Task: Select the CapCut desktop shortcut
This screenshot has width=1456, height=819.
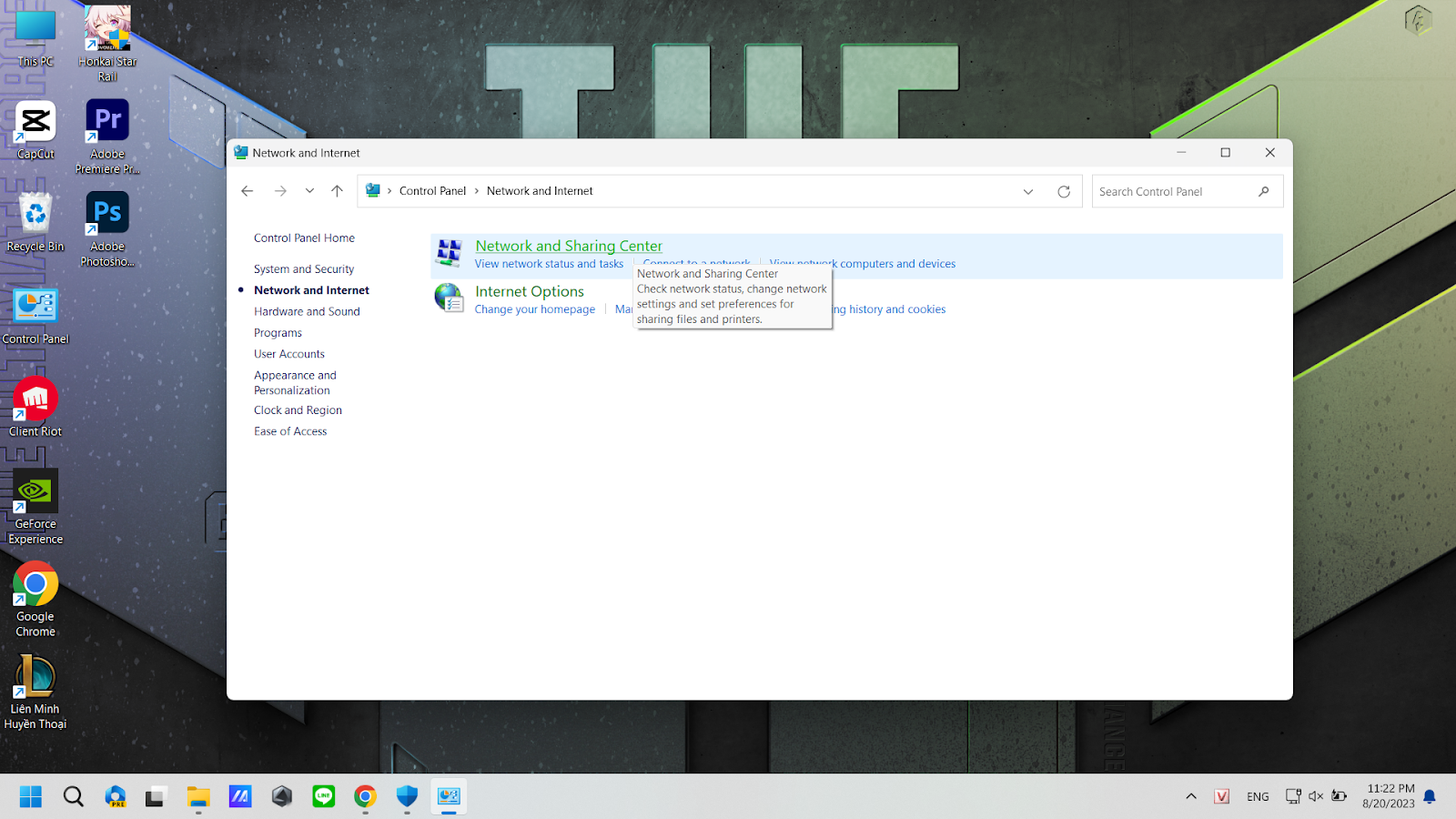Action: (x=35, y=130)
